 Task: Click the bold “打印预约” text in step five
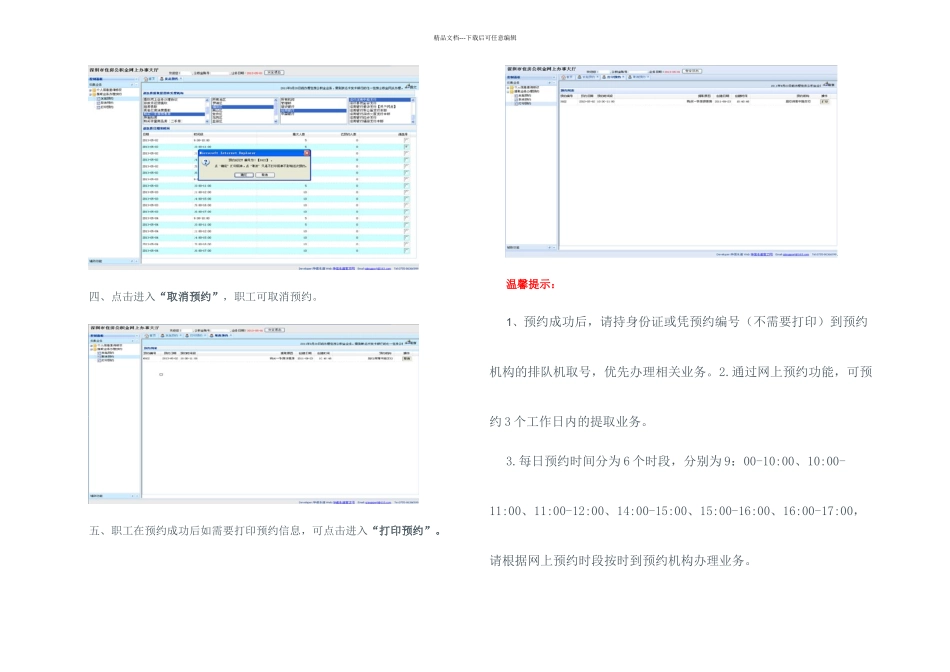(x=401, y=530)
